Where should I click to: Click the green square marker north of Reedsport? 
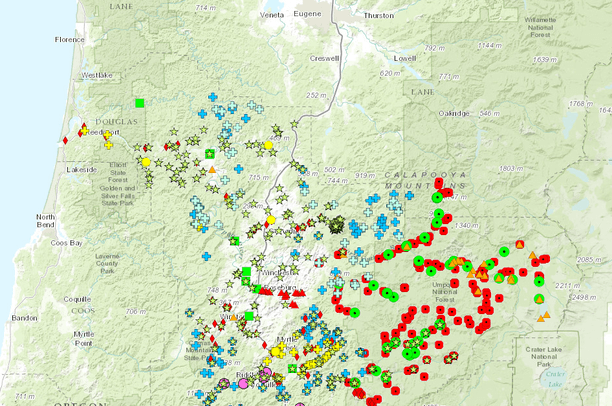click(x=141, y=102)
